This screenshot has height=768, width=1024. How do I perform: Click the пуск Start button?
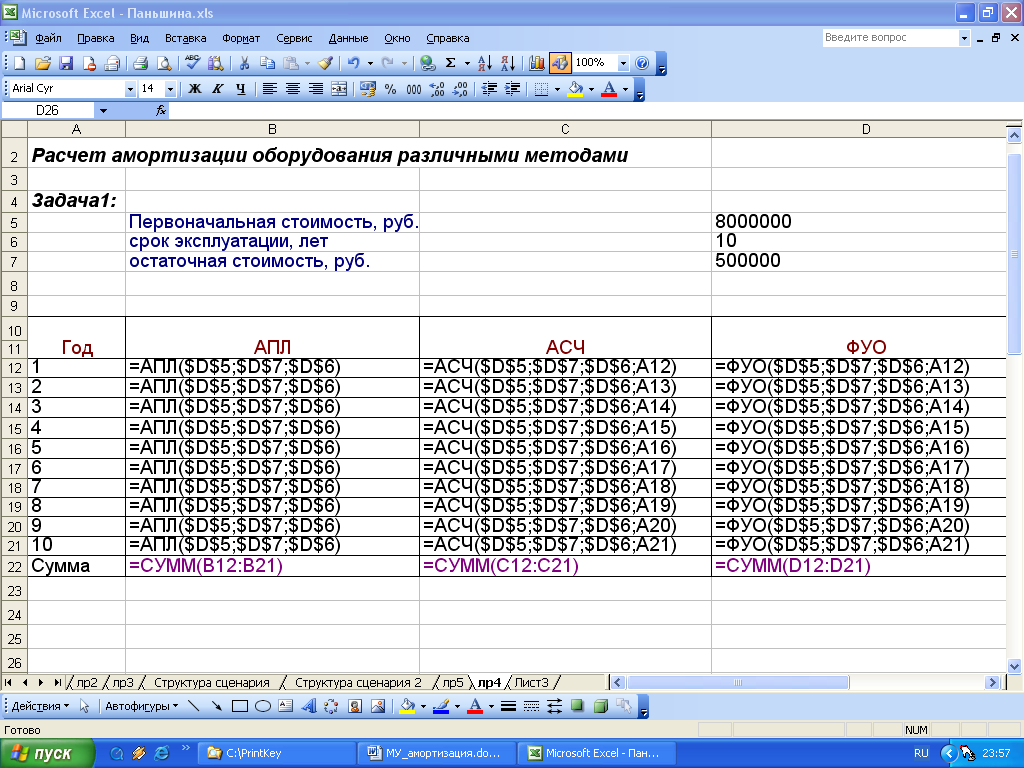(x=47, y=754)
